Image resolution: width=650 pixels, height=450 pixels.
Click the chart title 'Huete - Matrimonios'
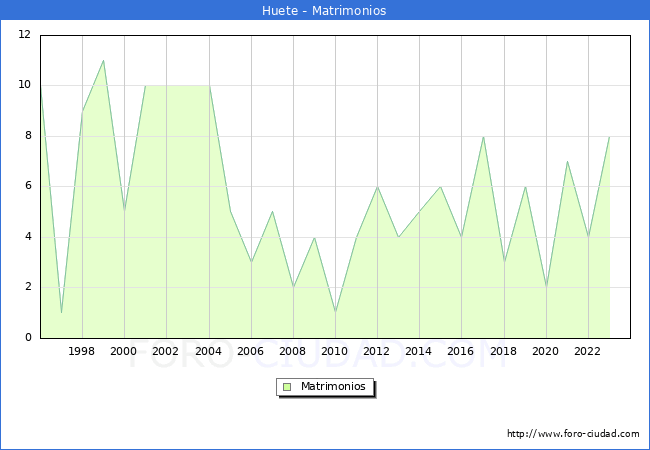324,10
